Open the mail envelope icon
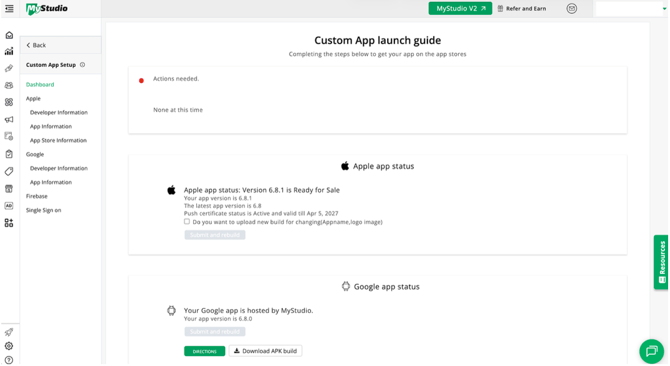This screenshot has width=670, height=366. pos(571,9)
